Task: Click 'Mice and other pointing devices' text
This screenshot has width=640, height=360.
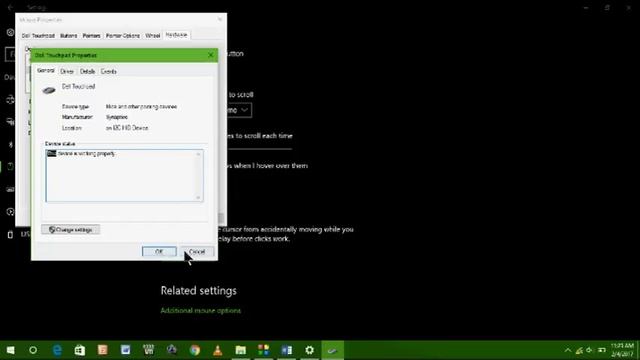Action: 141,107
